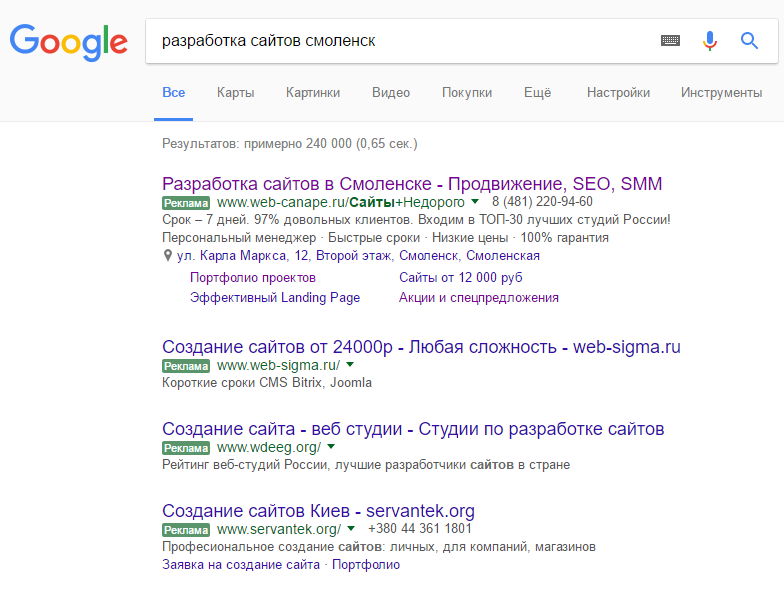Open the Ещё more menu
Screen dimensions: 784x592
point(538,93)
